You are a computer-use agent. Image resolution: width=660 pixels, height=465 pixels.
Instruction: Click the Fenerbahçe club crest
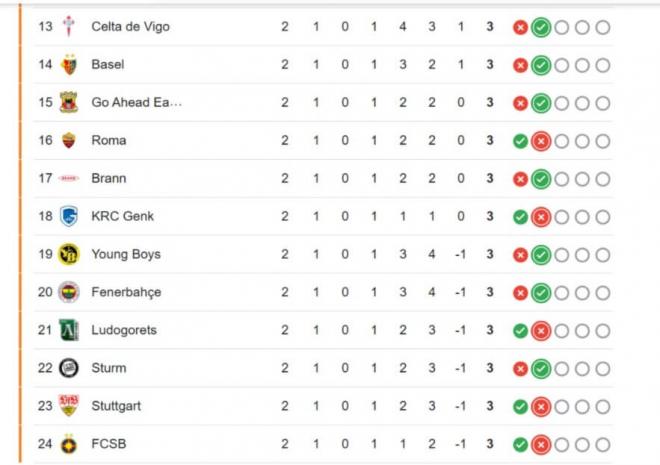(x=68, y=292)
